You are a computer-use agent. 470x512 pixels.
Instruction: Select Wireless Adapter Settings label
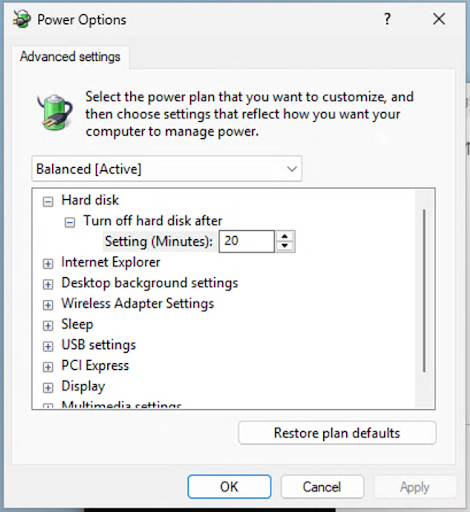coord(138,304)
